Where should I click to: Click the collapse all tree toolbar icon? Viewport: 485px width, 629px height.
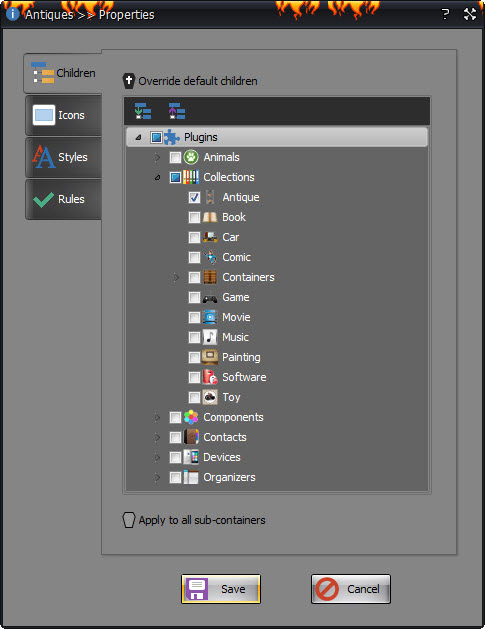(x=177, y=111)
